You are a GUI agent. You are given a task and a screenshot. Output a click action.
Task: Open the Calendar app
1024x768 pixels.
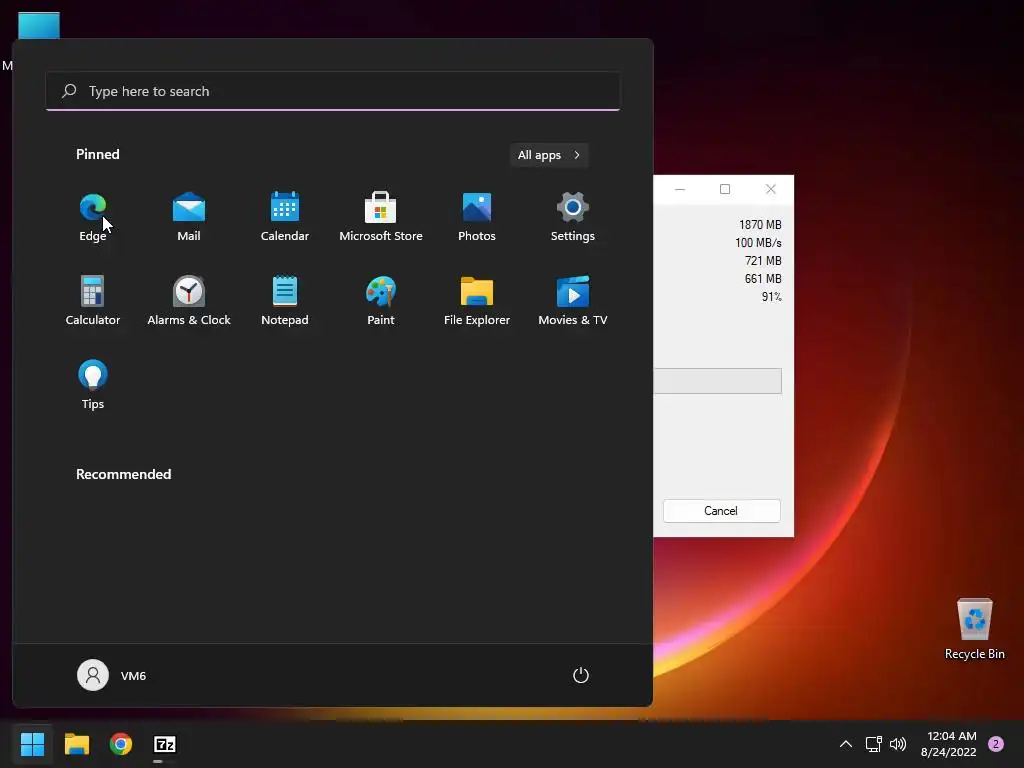(x=285, y=217)
